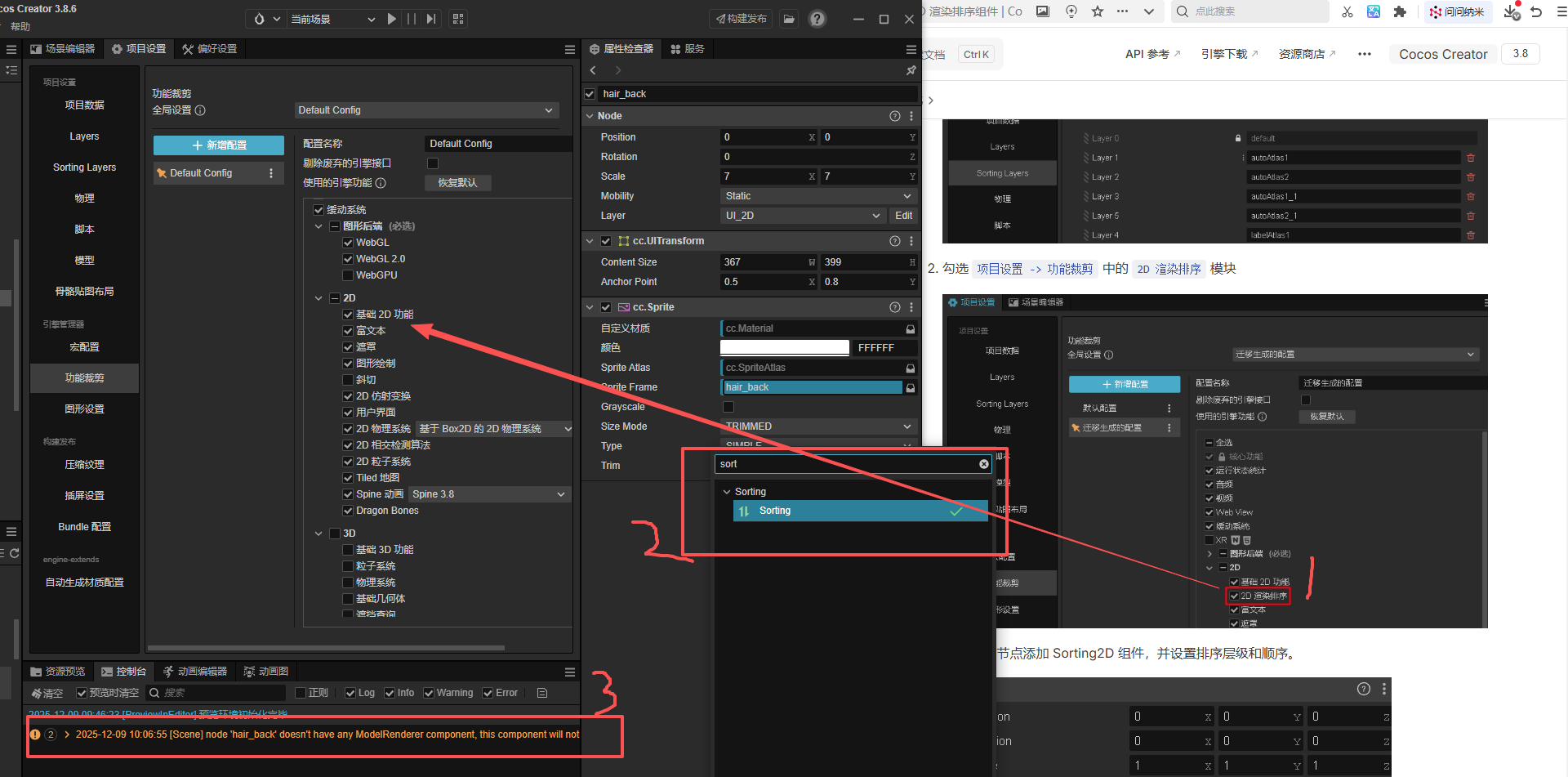The height and width of the screenshot is (777, 1568).
Task: Toggle the Dragon Bones checkbox
Action: pyautogui.click(x=348, y=511)
